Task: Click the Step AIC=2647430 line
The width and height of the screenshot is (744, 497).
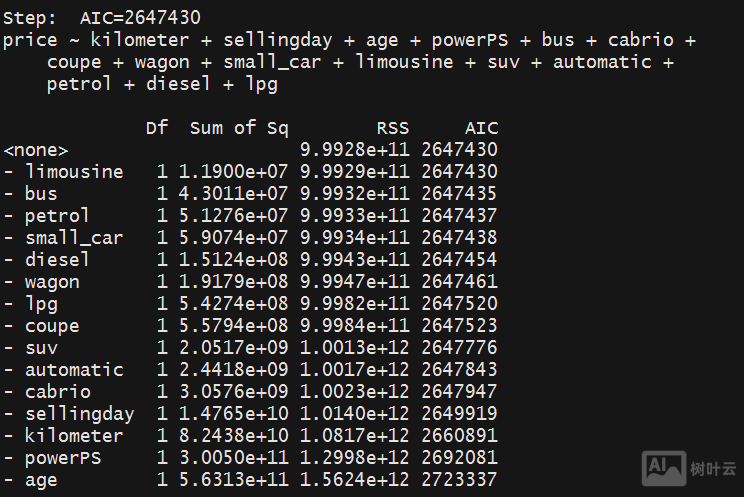Action: point(102,18)
